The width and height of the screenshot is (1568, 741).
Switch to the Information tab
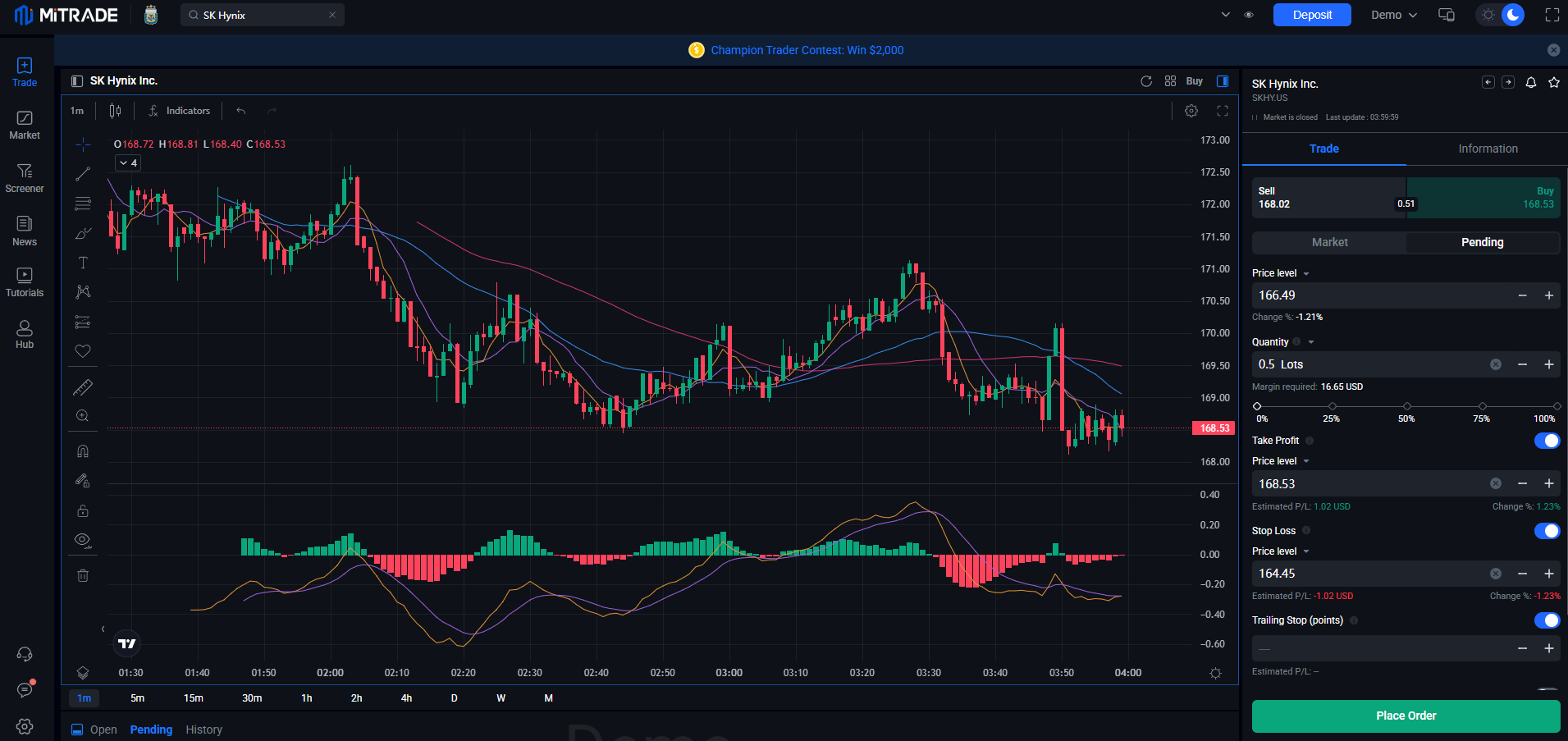point(1488,149)
